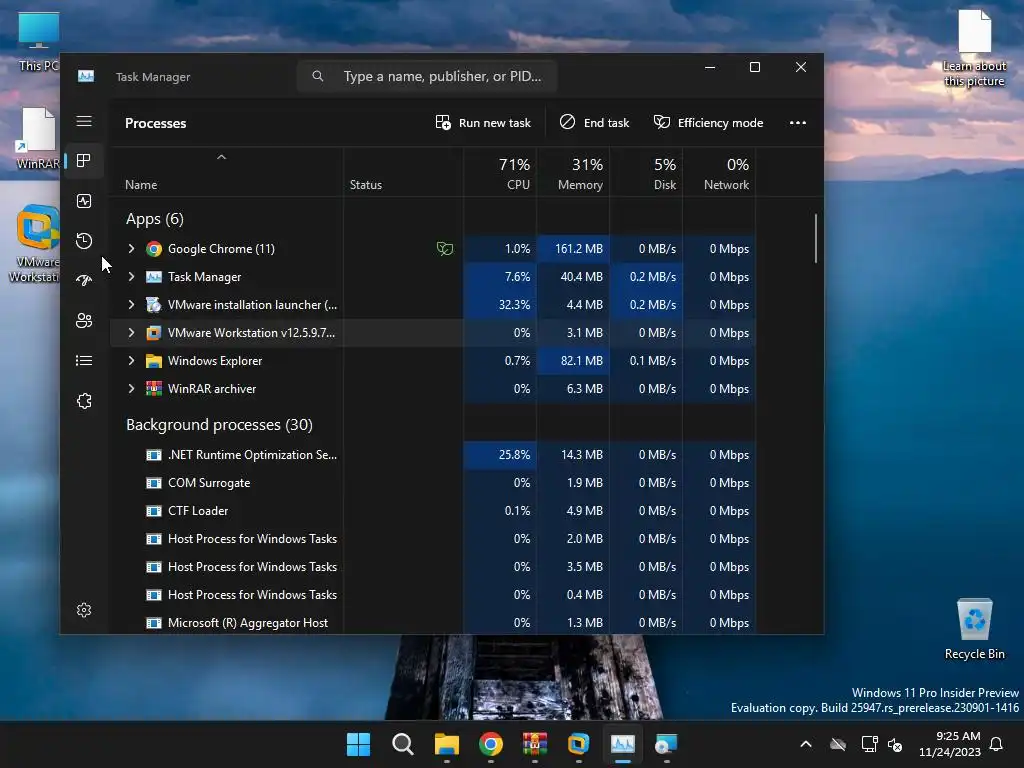This screenshot has height=768, width=1024.
Task: Open the App history page in sidebar
Action: click(x=84, y=241)
